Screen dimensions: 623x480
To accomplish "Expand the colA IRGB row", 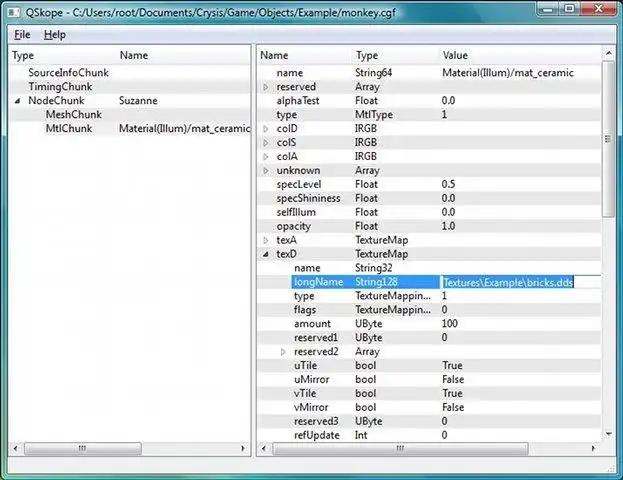I will 266,157.
